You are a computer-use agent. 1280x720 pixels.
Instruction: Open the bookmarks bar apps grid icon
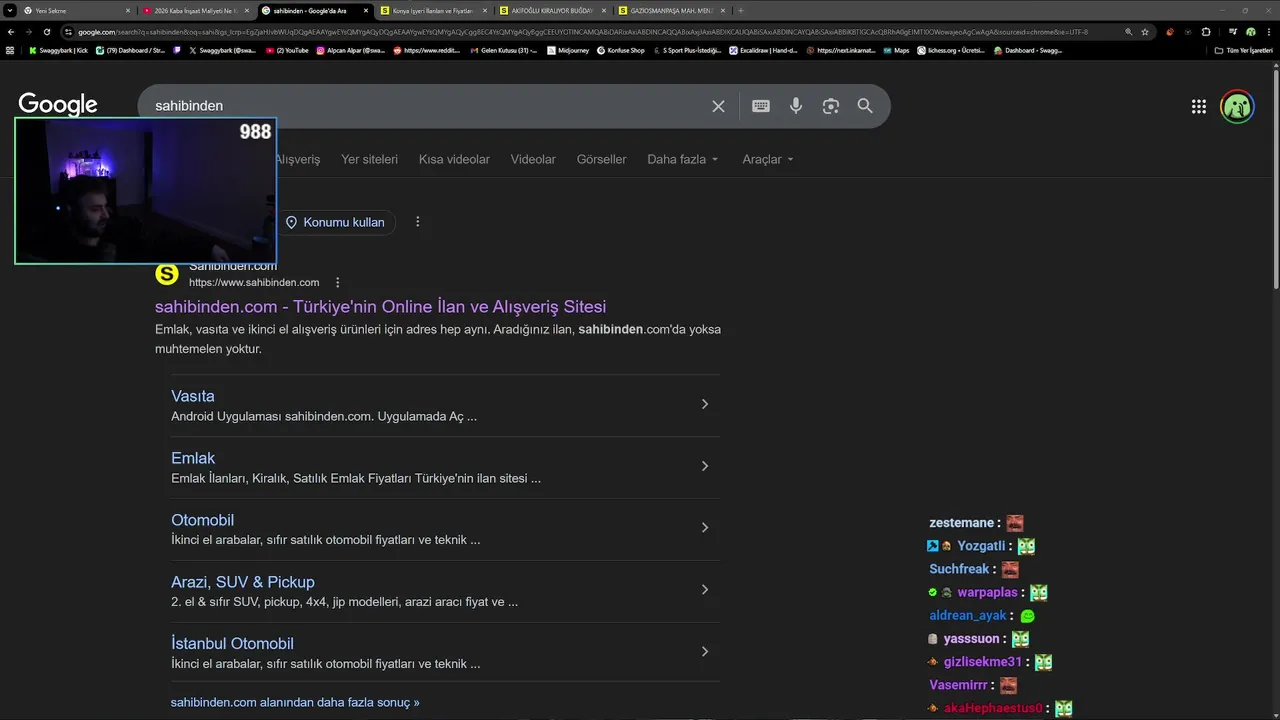[x=10, y=50]
